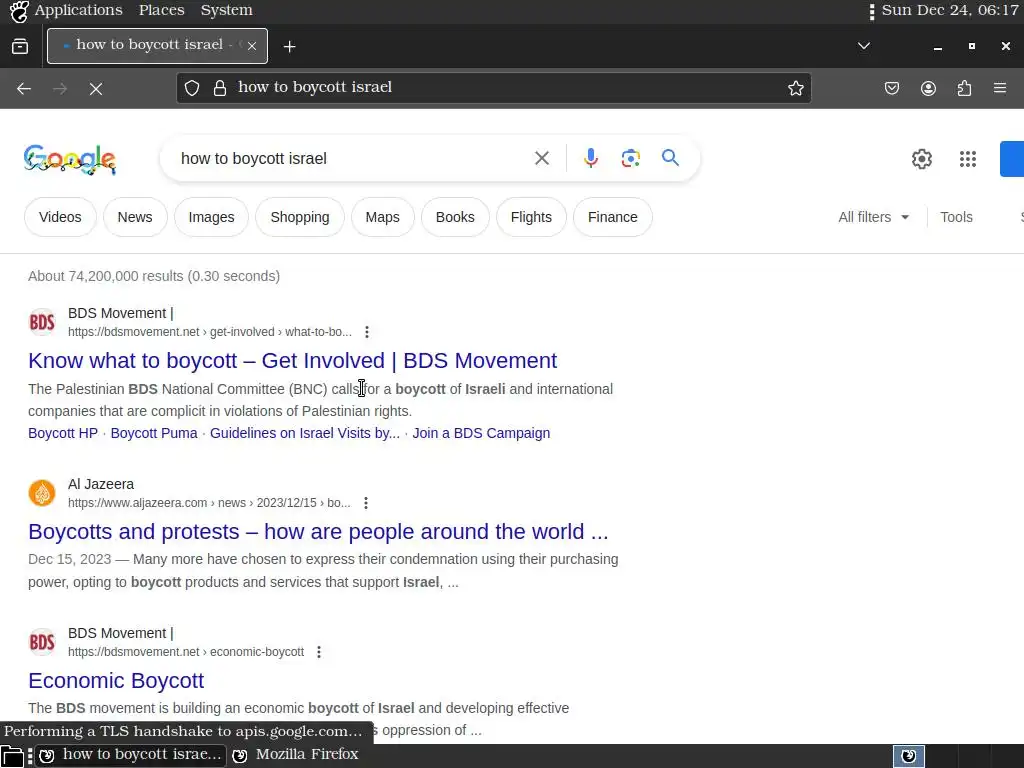The image size is (1024, 768).
Task: Submit search with magnifier icon
Action: coord(670,157)
